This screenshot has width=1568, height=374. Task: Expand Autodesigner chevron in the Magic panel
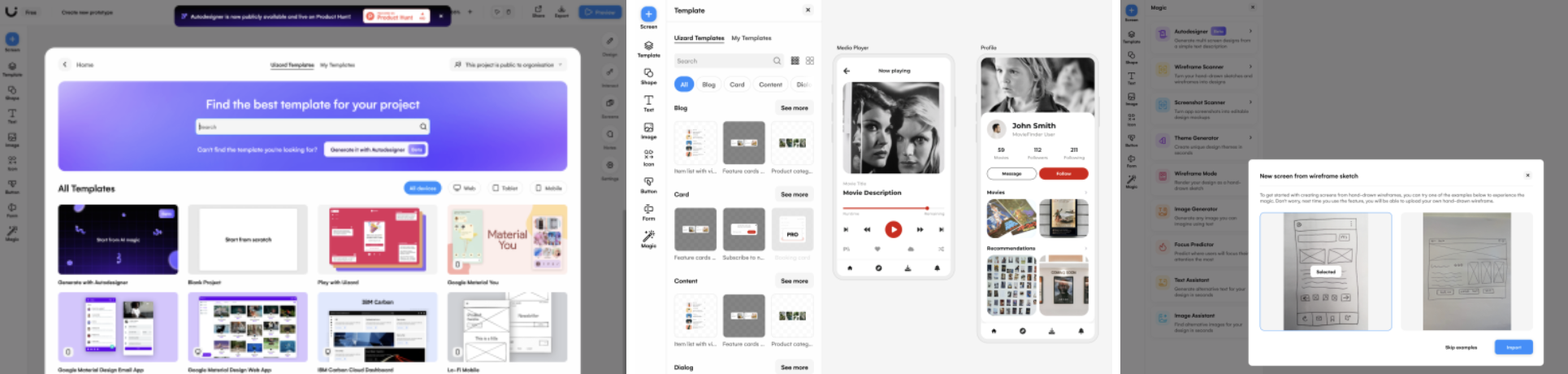[x=1250, y=31]
